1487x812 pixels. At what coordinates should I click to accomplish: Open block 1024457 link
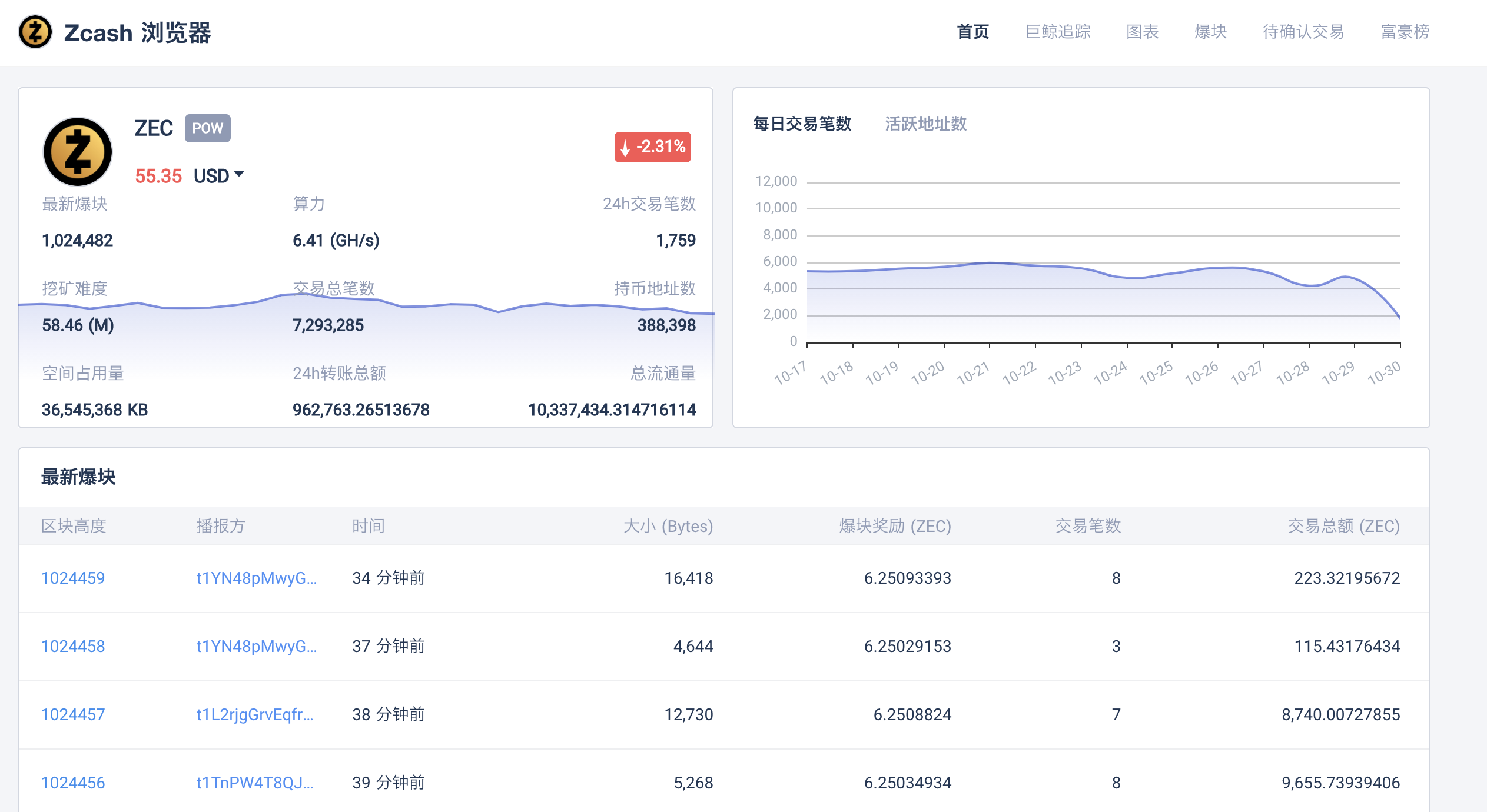tap(73, 714)
